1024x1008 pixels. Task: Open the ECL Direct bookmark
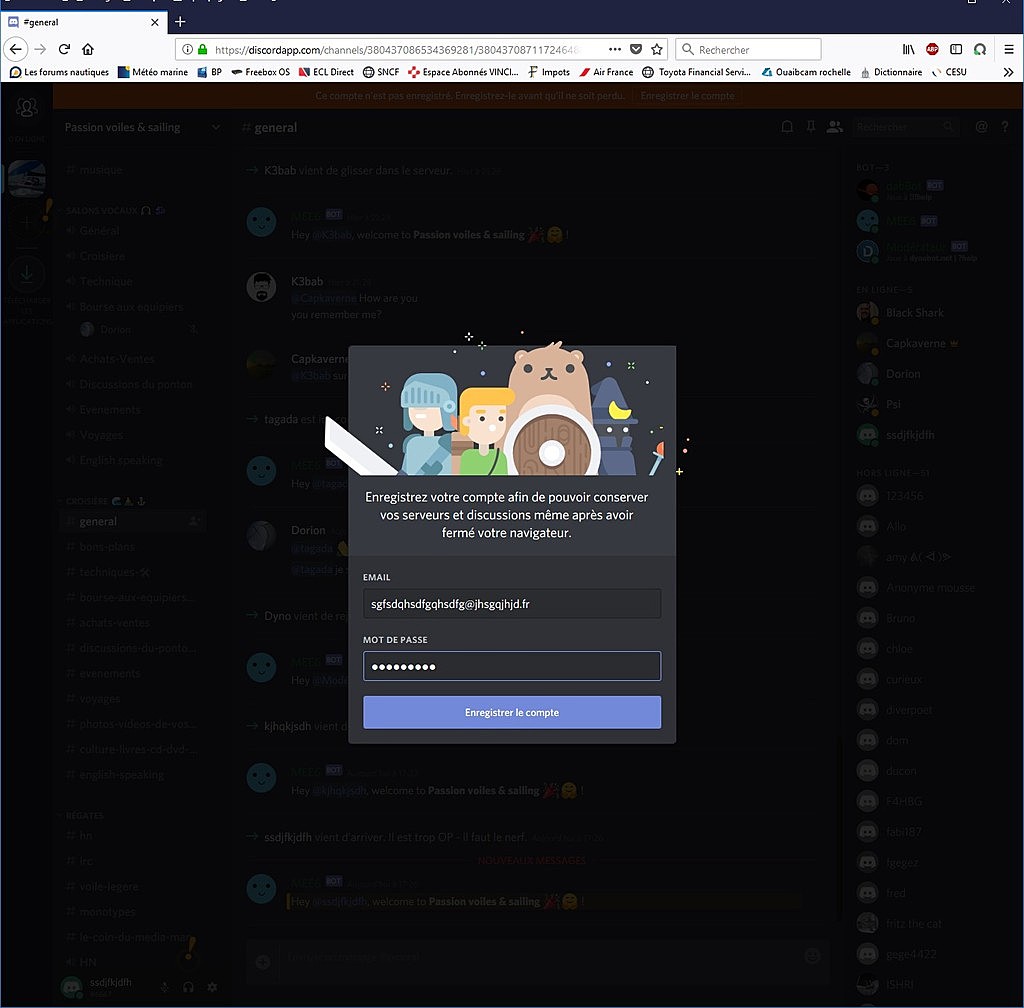click(326, 72)
